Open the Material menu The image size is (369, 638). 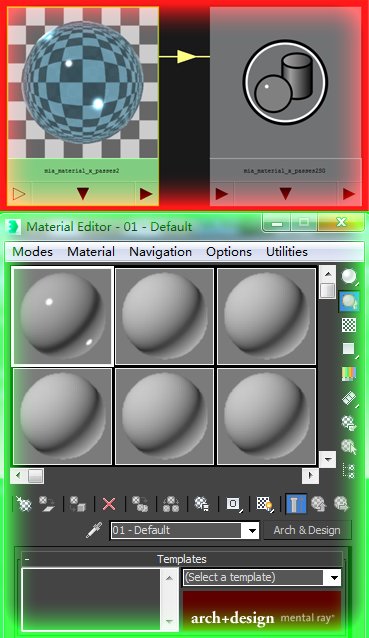[91, 251]
